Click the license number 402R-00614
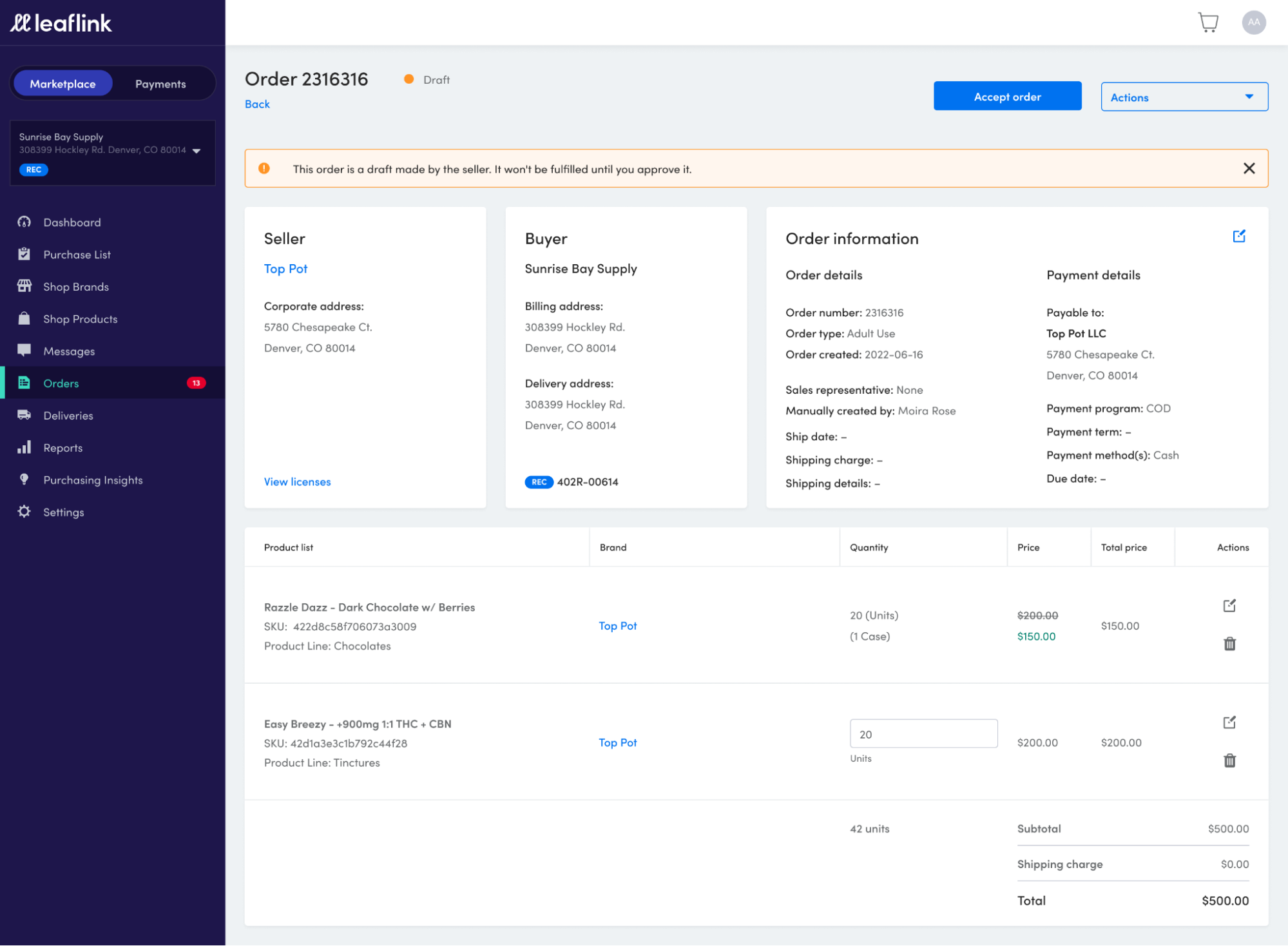The width and height of the screenshot is (1288, 946). [588, 482]
